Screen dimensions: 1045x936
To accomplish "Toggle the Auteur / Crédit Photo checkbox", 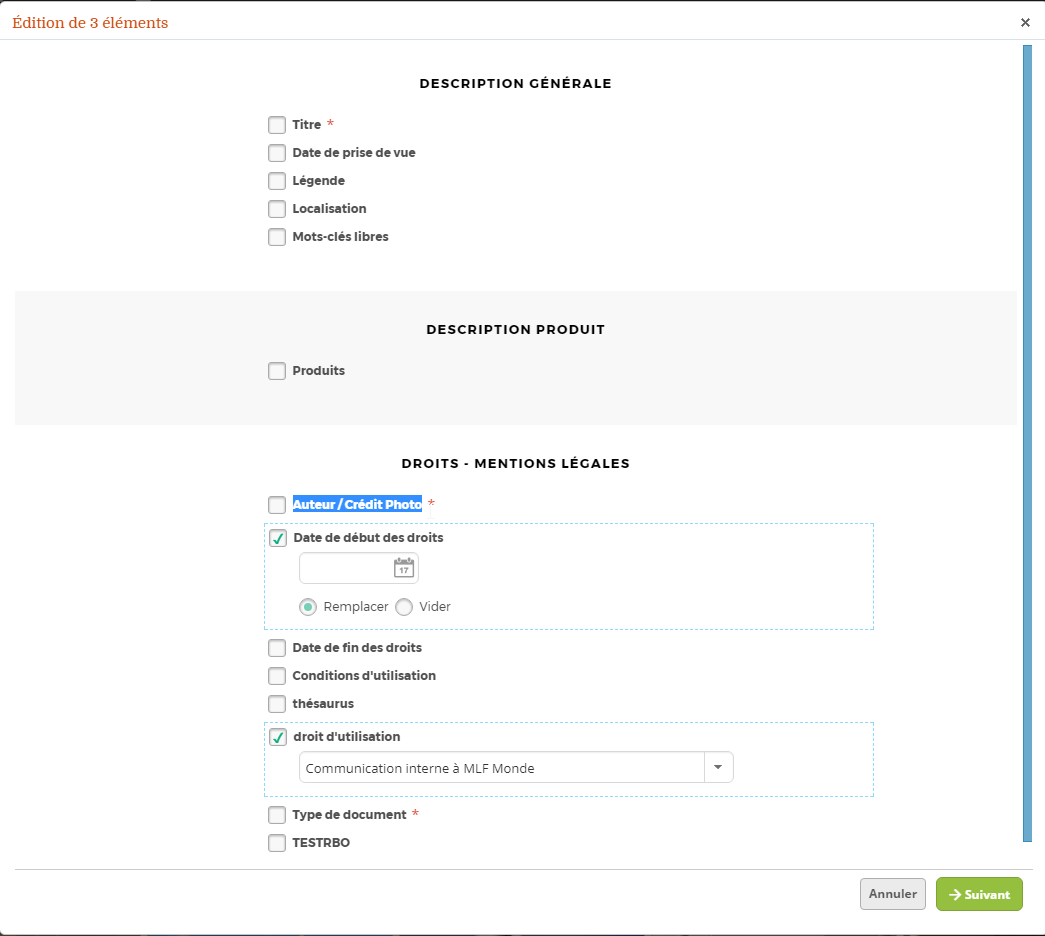I will pos(277,505).
